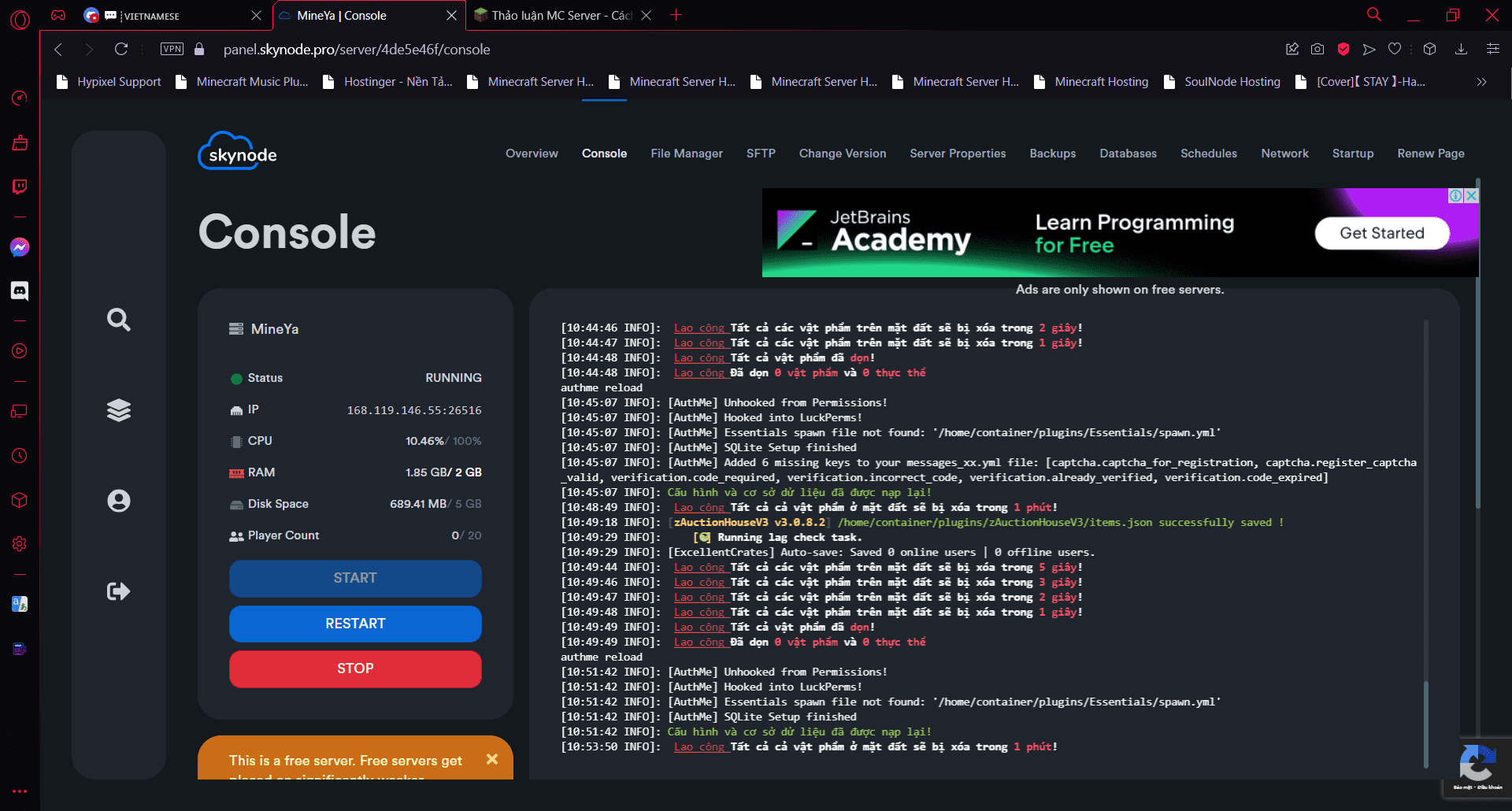Expand the bookmarks bar overflow chevron

(1481, 82)
